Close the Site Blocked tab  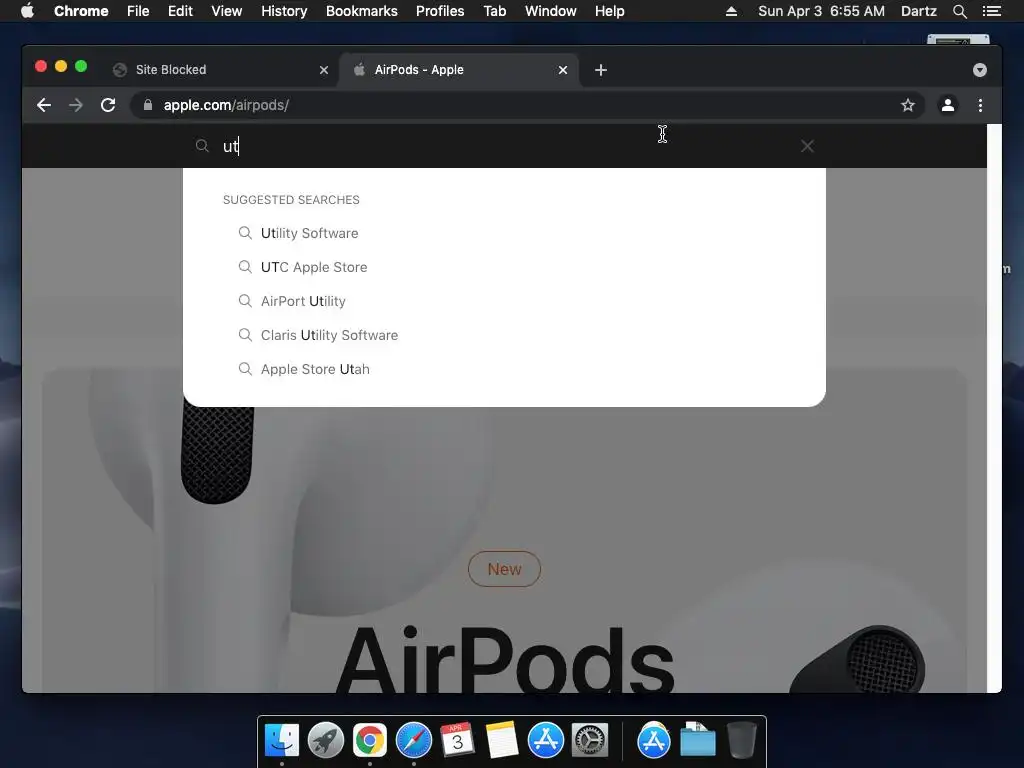324,70
